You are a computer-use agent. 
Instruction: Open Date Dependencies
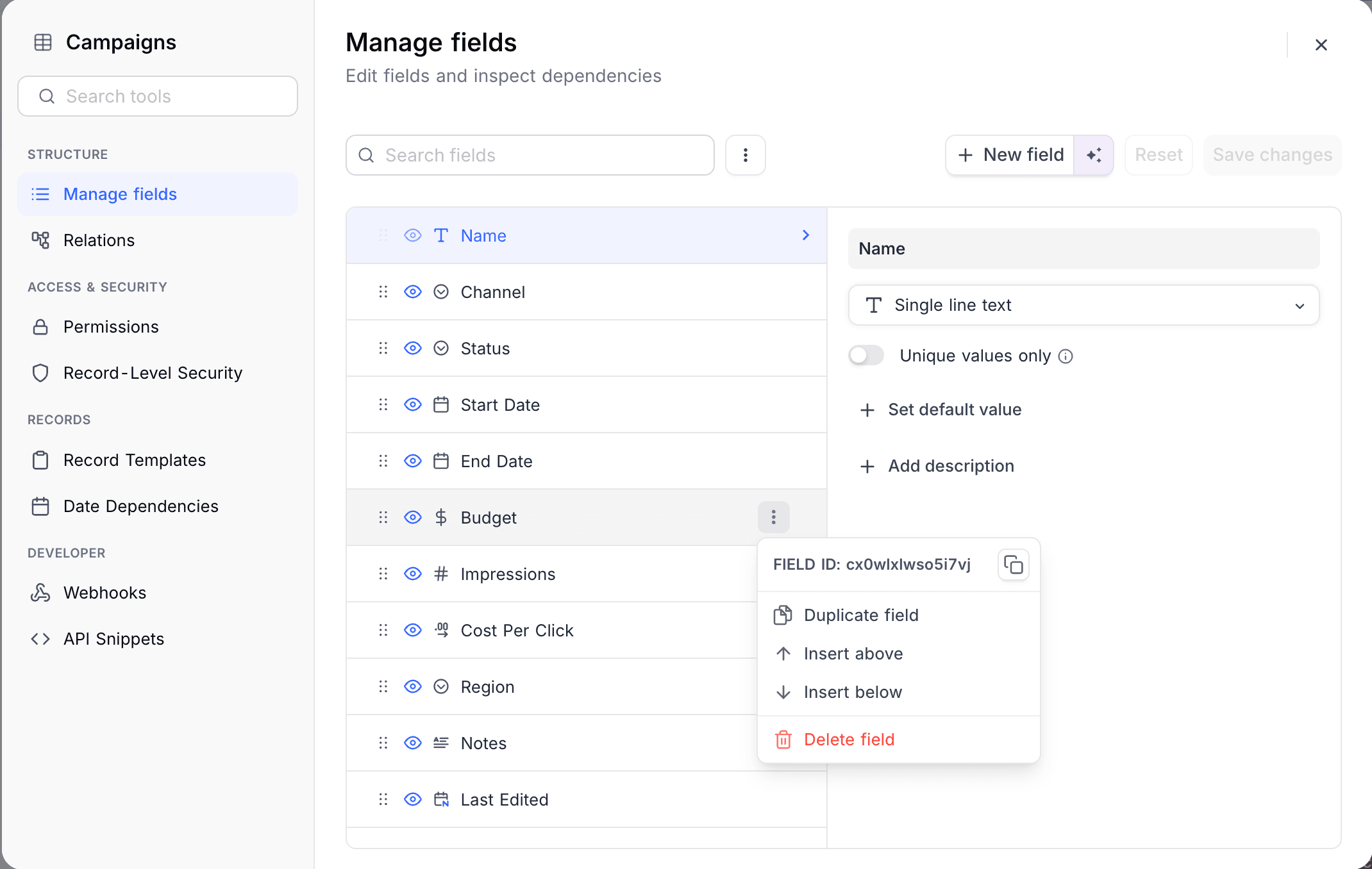point(158,506)
